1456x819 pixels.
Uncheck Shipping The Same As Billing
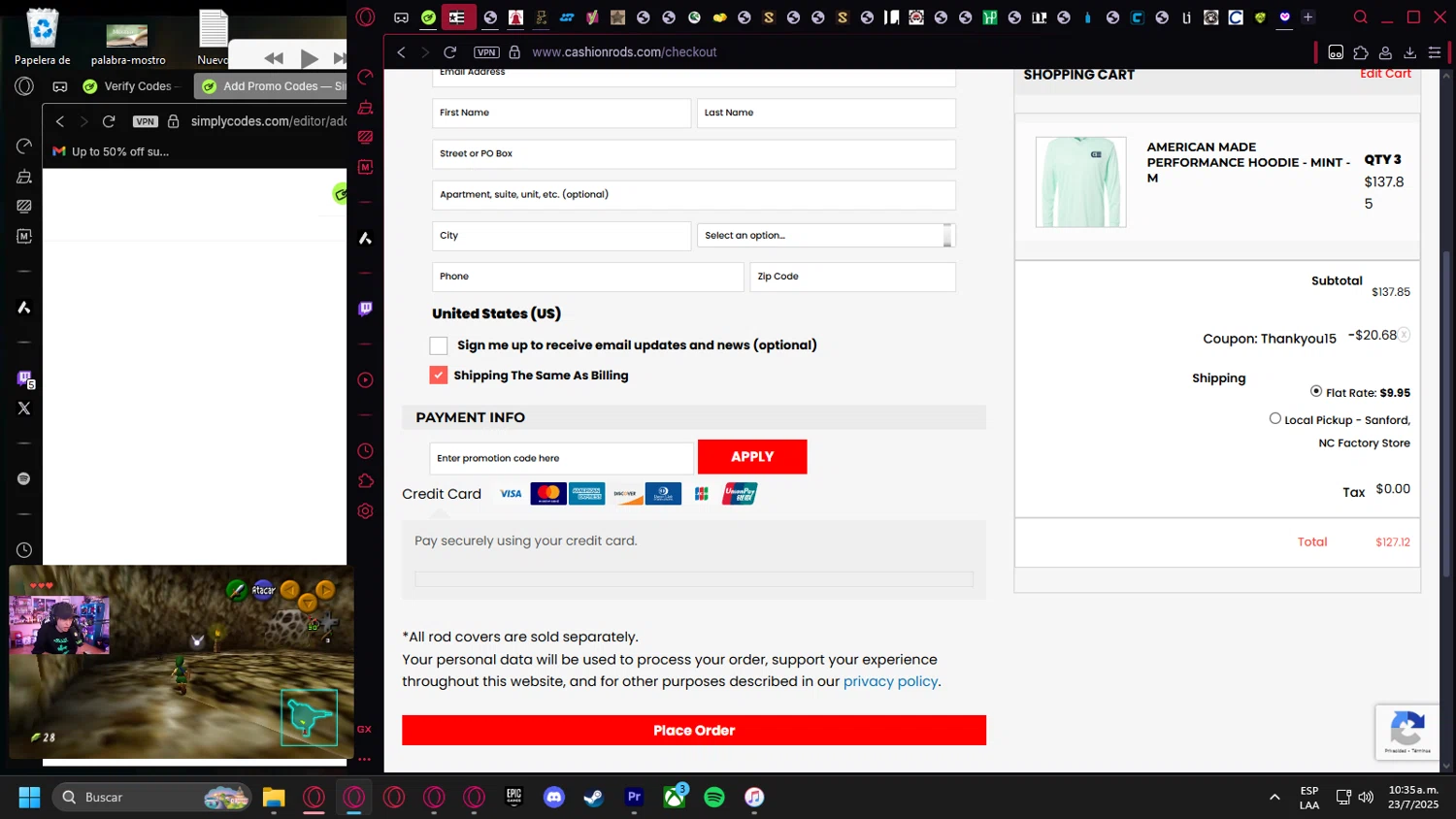click(439, 376)
